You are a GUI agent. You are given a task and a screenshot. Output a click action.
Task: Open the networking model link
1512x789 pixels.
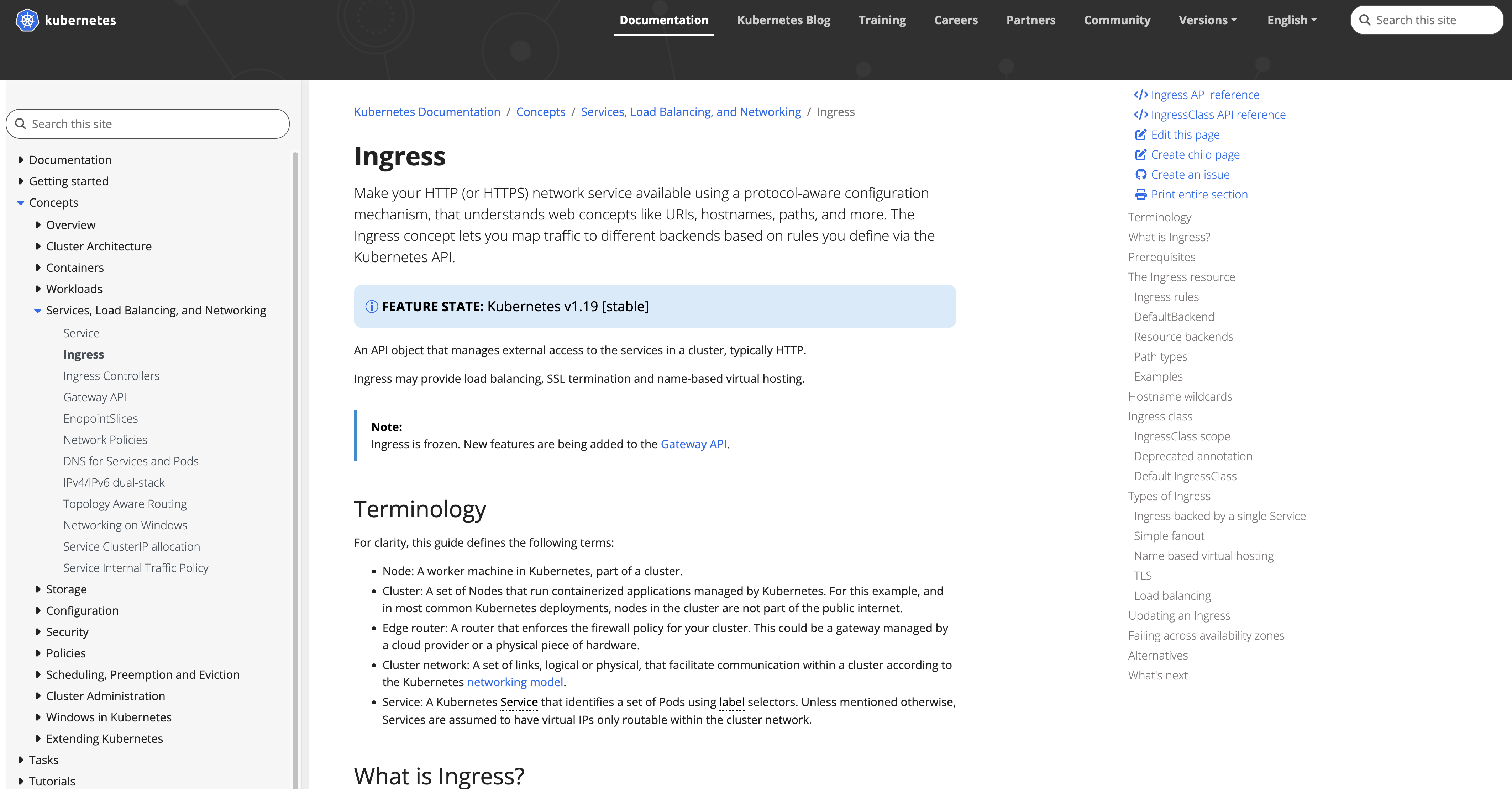515,682
